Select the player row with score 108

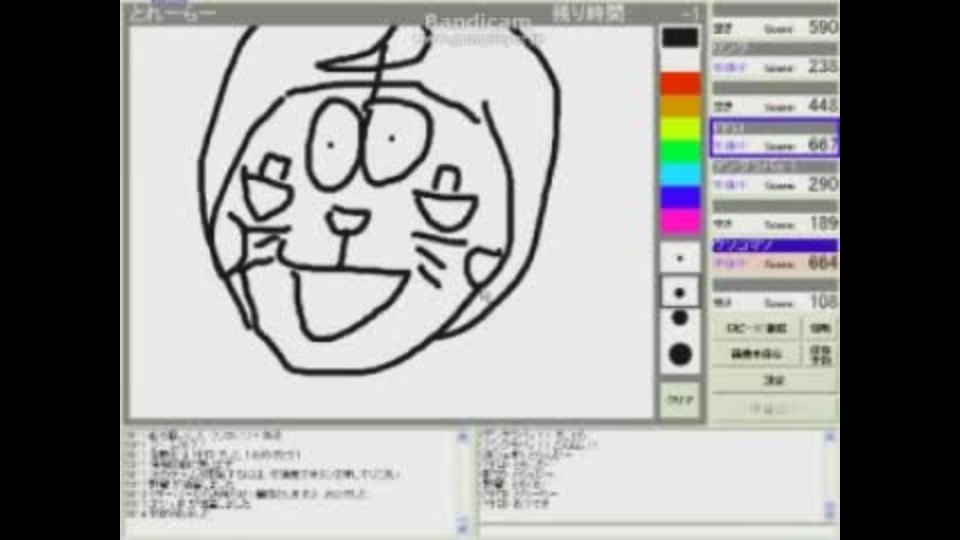pyautogui.click(x=775, y=296)
